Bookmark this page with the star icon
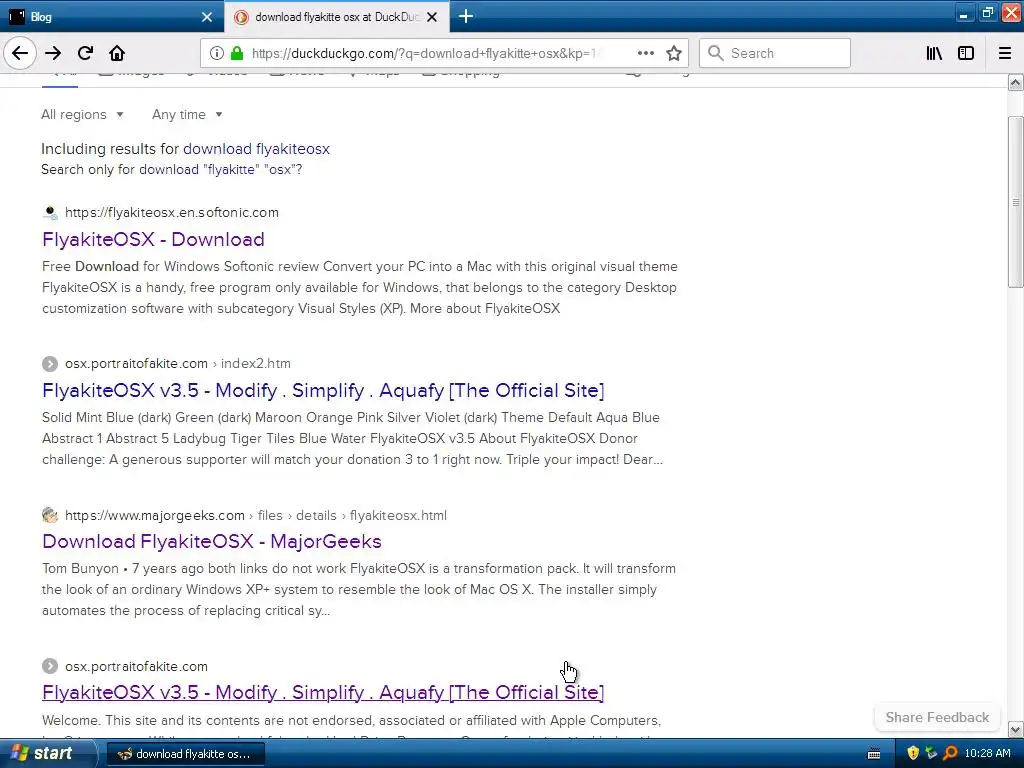Screen dimensions: 1024x768 click(674, 53)
